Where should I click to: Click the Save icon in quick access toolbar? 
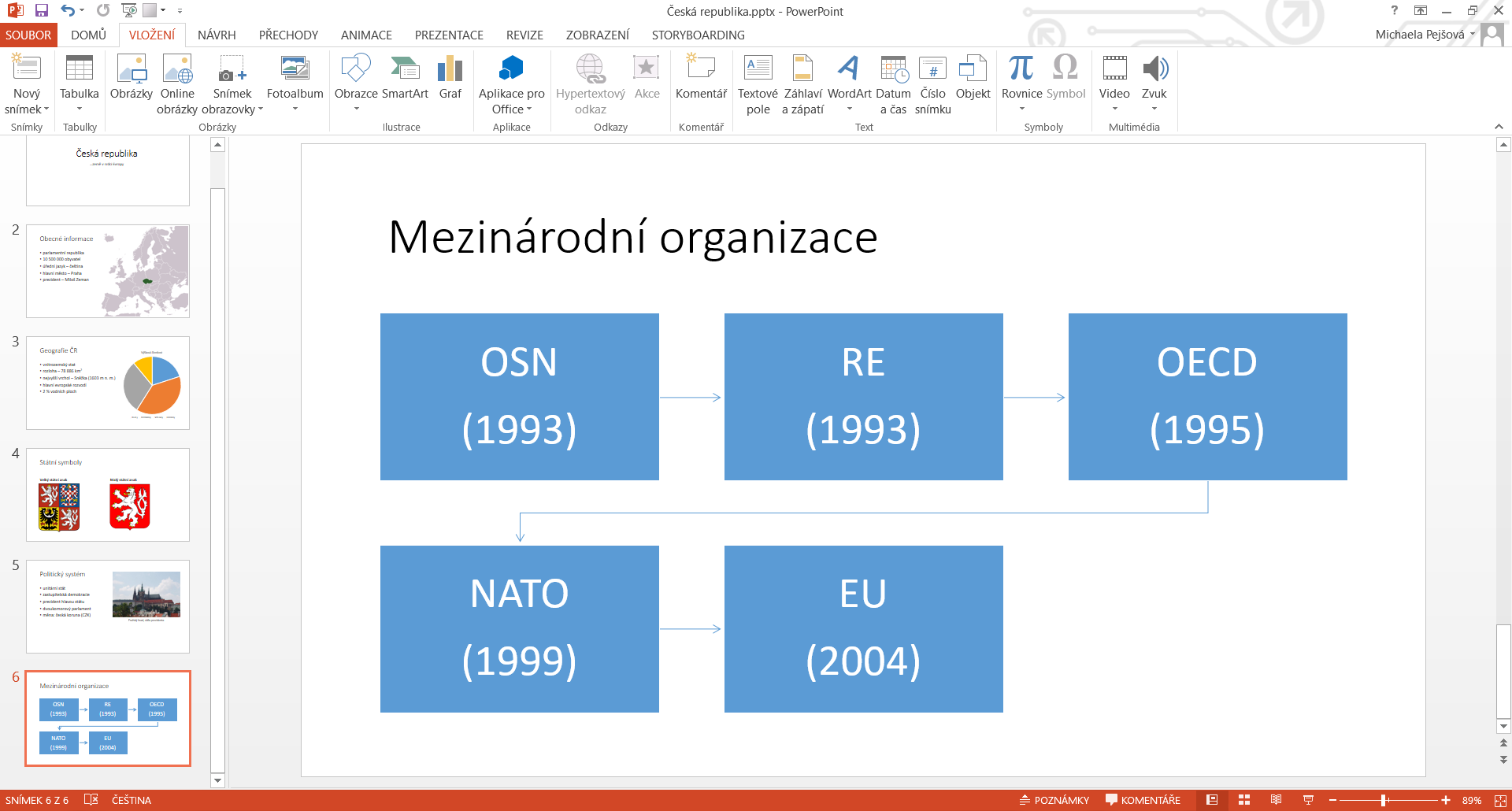pos(42,11)
